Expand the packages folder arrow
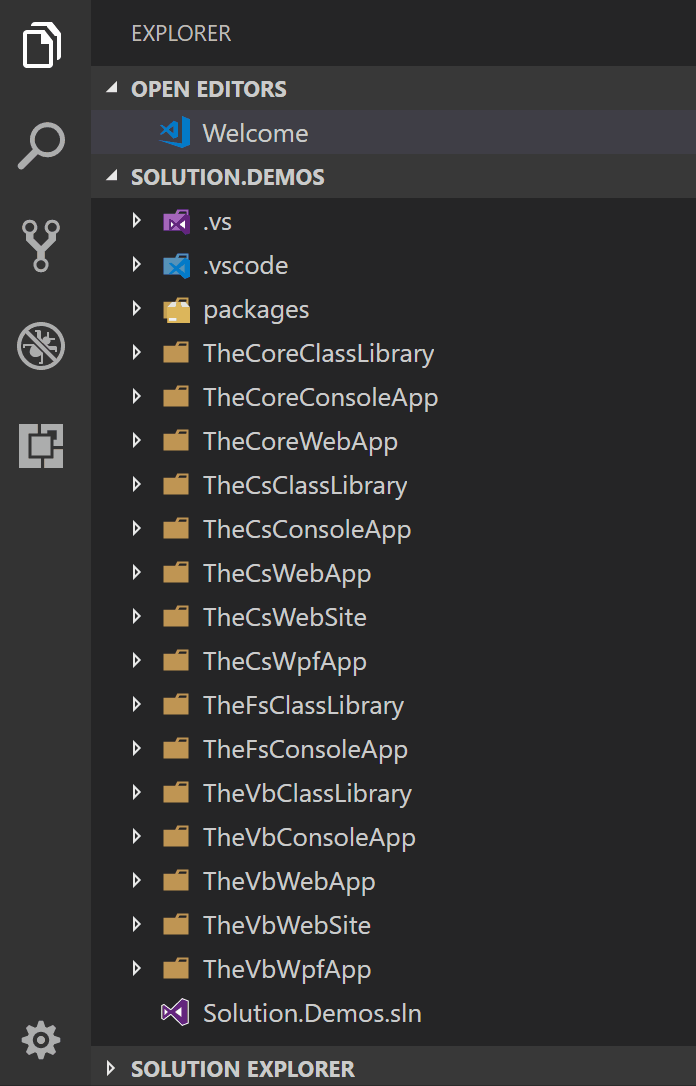 pyautogui.click(x=136, y=309)
